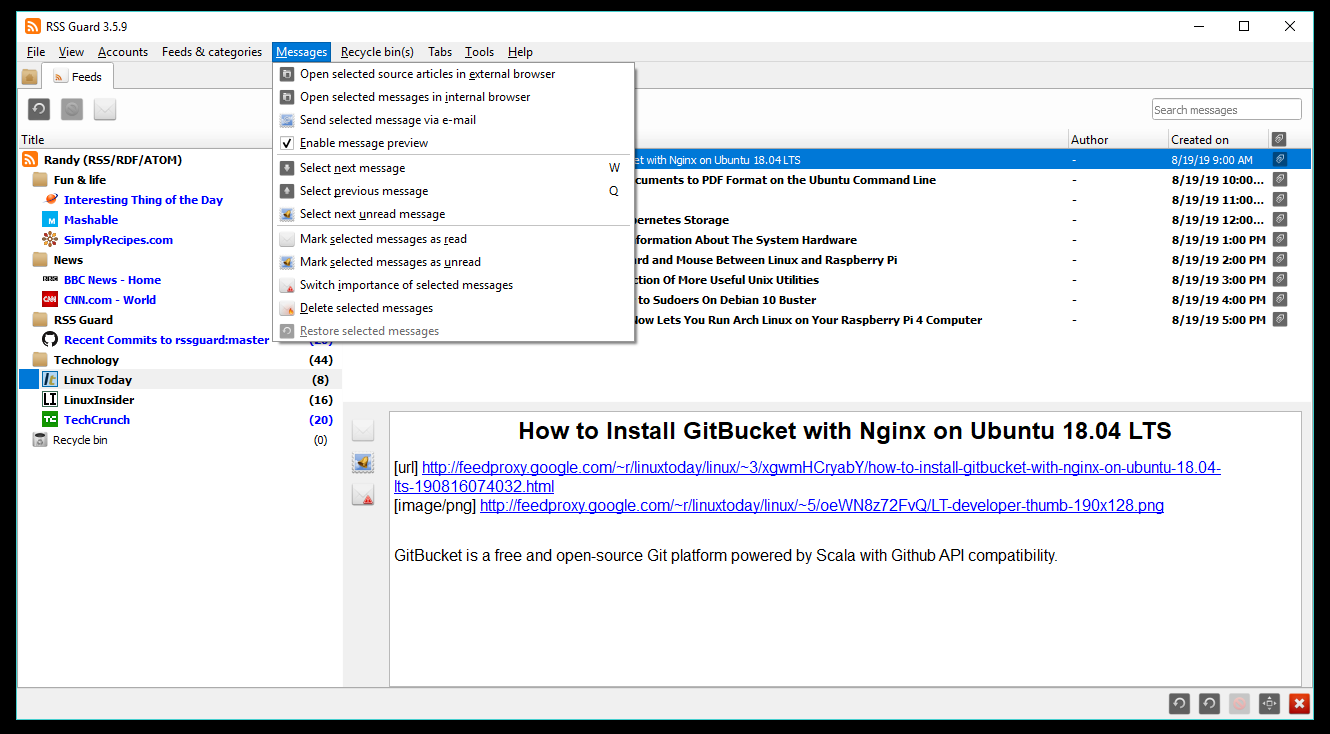Choose Delete selected messages

pyautogui.click(x=454, y=308)
